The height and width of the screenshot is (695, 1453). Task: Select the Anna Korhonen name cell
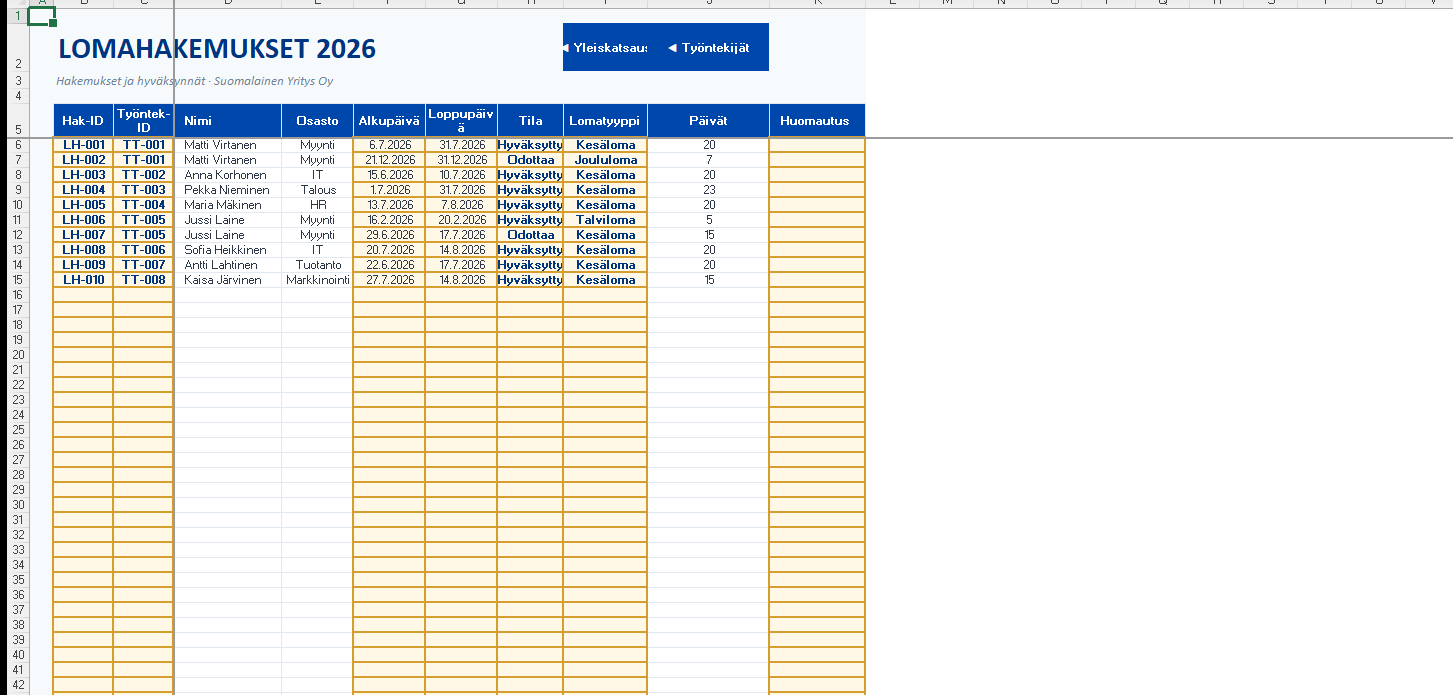point(226,175)
